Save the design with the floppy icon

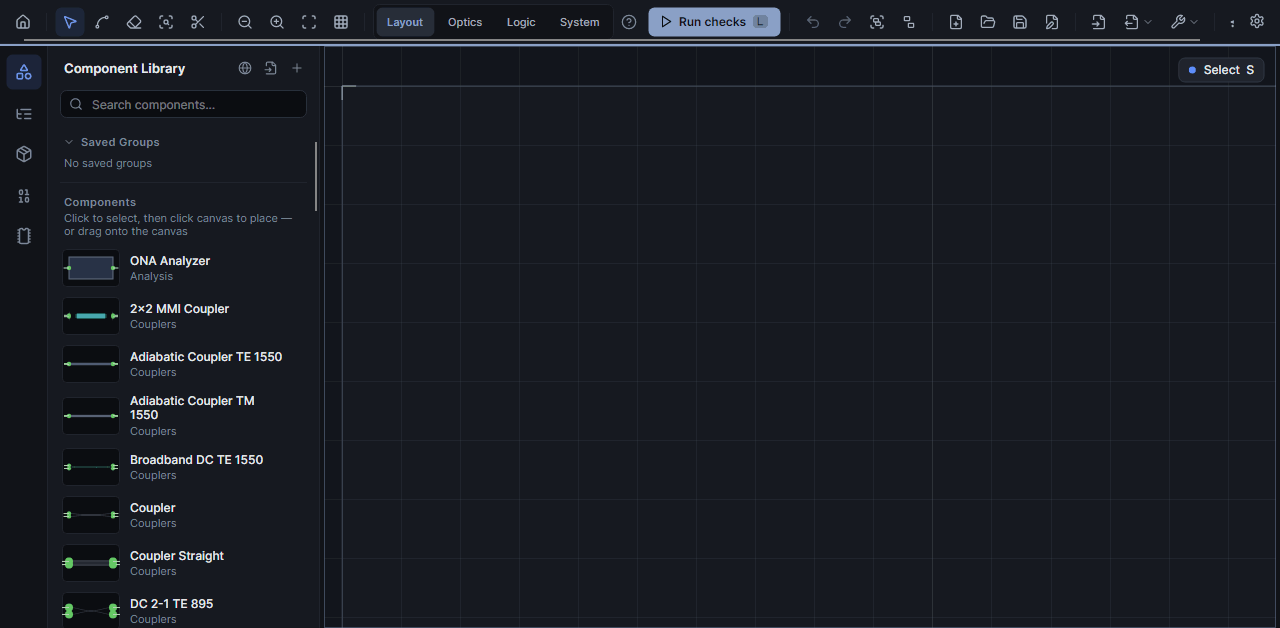click(1020, 22)
